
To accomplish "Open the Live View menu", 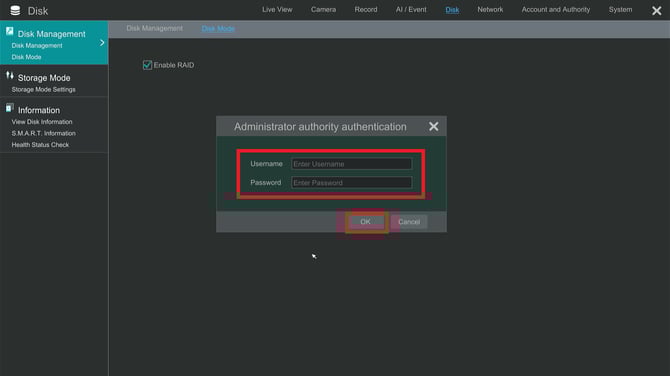I will [x=277, y=9].
